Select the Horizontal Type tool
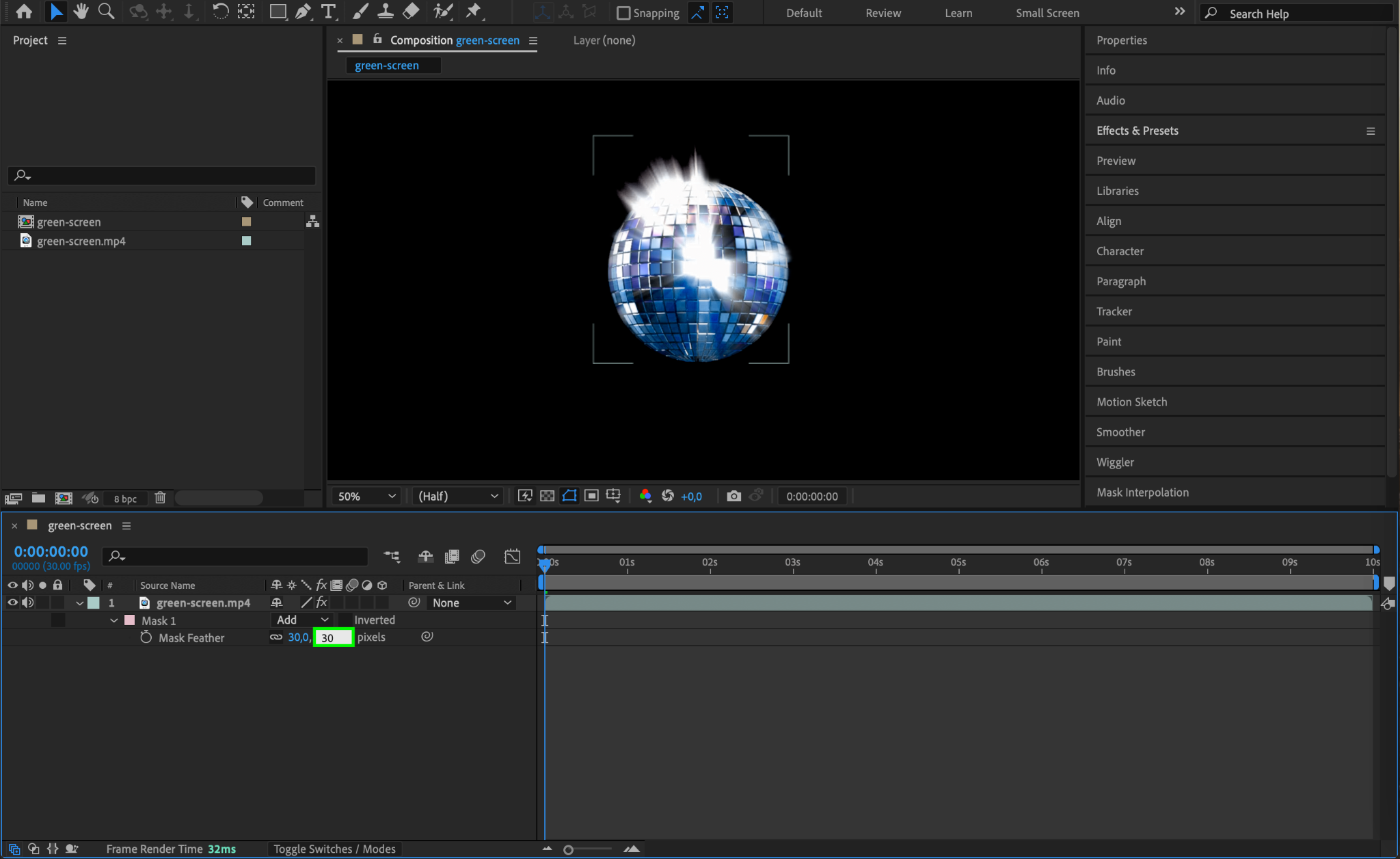Viewport: 1400px width, 859px height. [329, 12]
